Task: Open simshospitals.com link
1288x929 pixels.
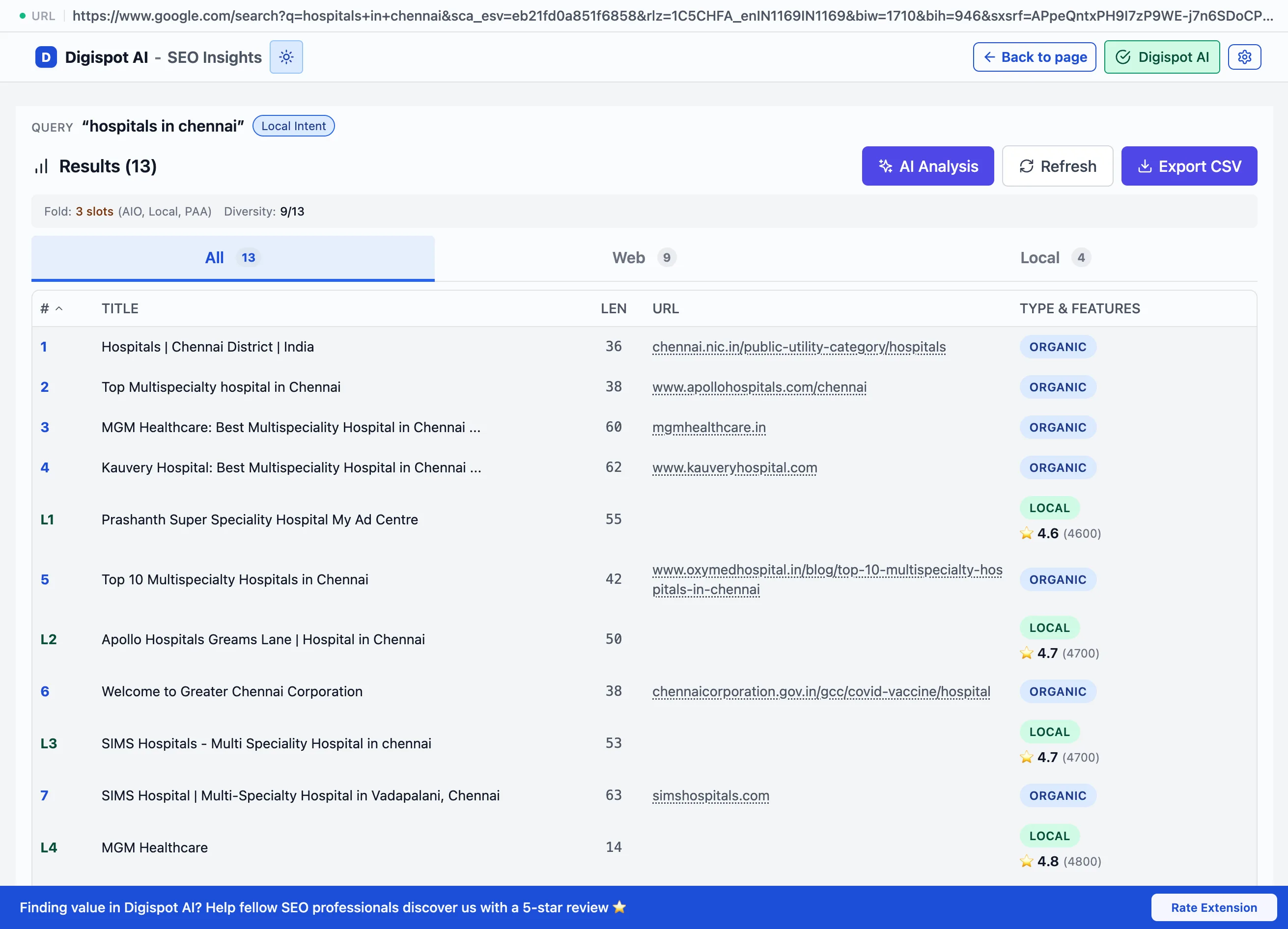Action: 710,795
